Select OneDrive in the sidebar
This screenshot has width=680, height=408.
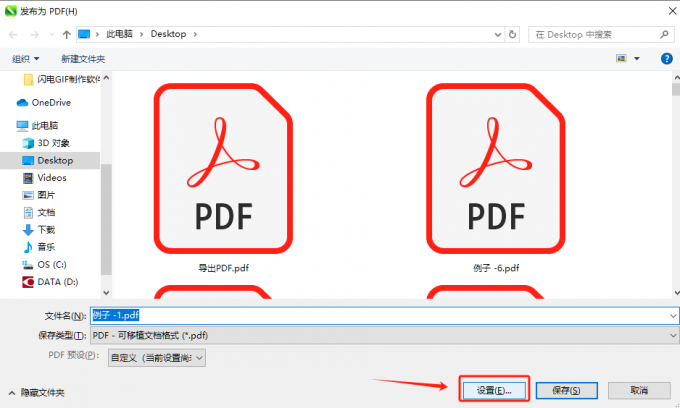click(43, 103)
